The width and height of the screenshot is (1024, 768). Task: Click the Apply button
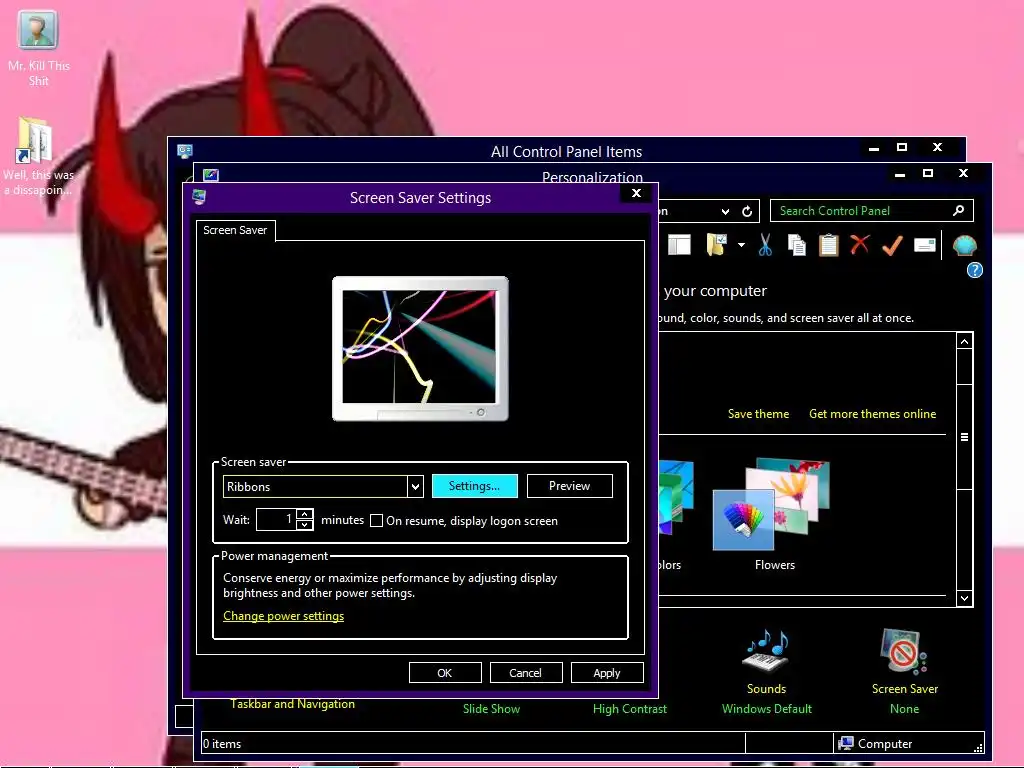607,673
